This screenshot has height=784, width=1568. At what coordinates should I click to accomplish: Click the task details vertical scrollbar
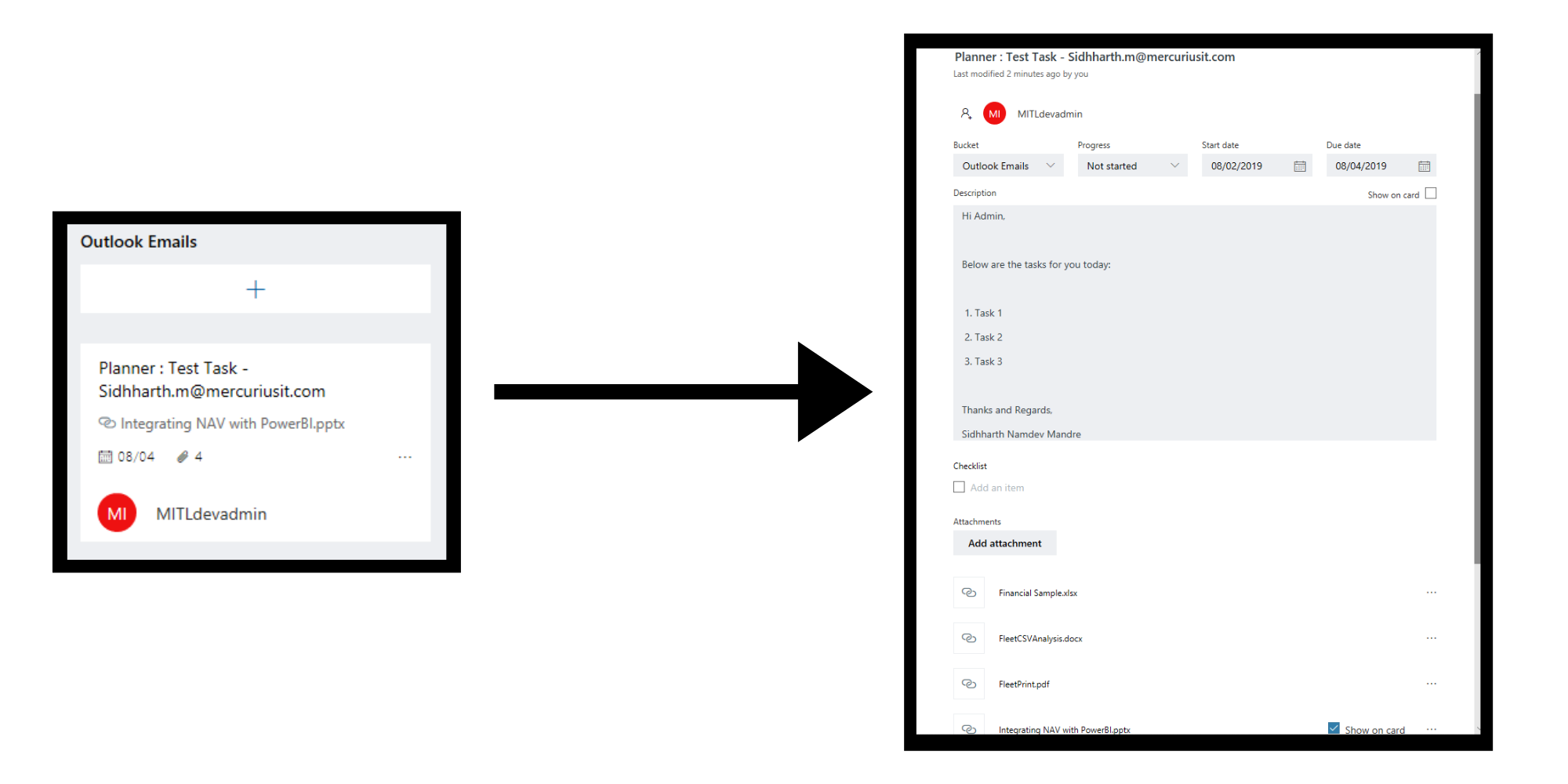coord(1477,329)
